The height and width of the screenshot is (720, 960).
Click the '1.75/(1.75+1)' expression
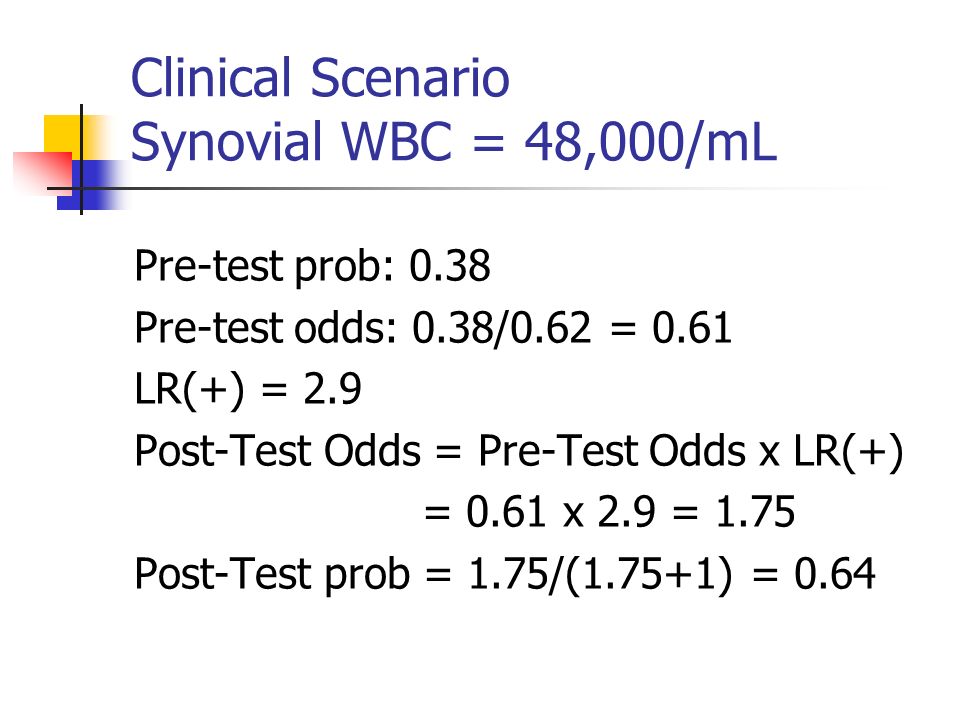tap(601, 574)
